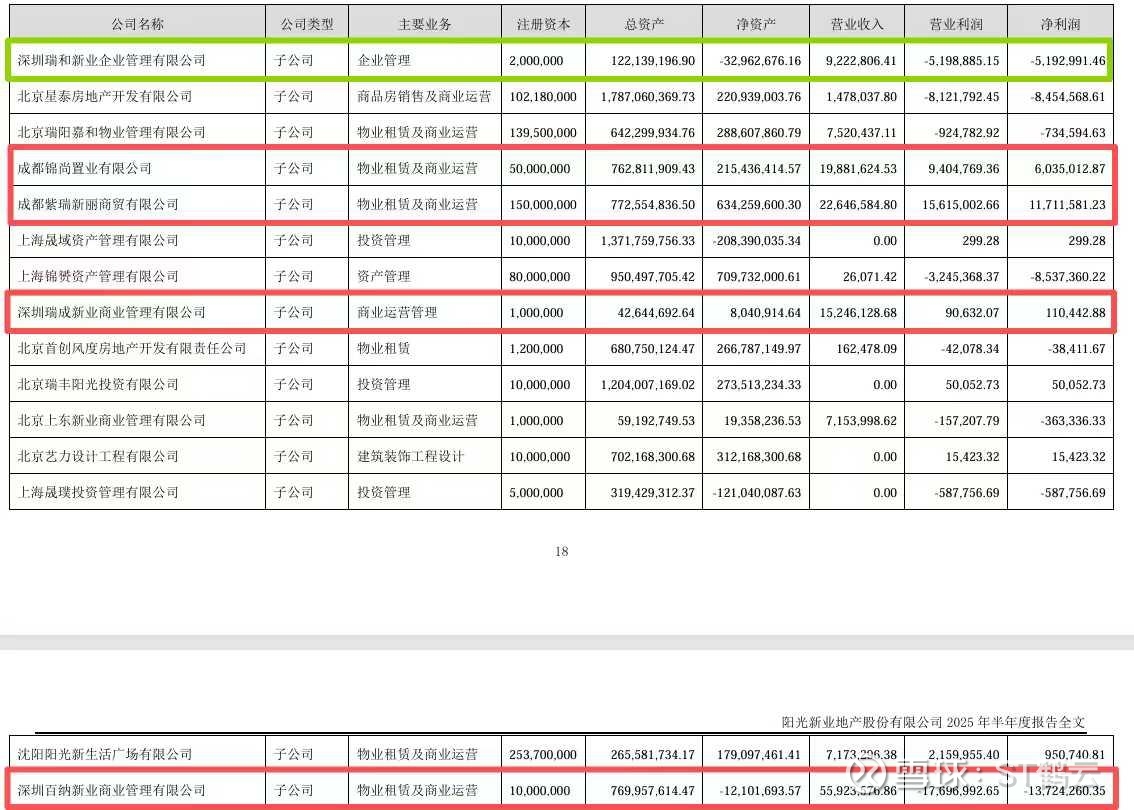Screen dimensions: 1134x810
Task: Select the 总资产 header cell
Action: [644, 25]
